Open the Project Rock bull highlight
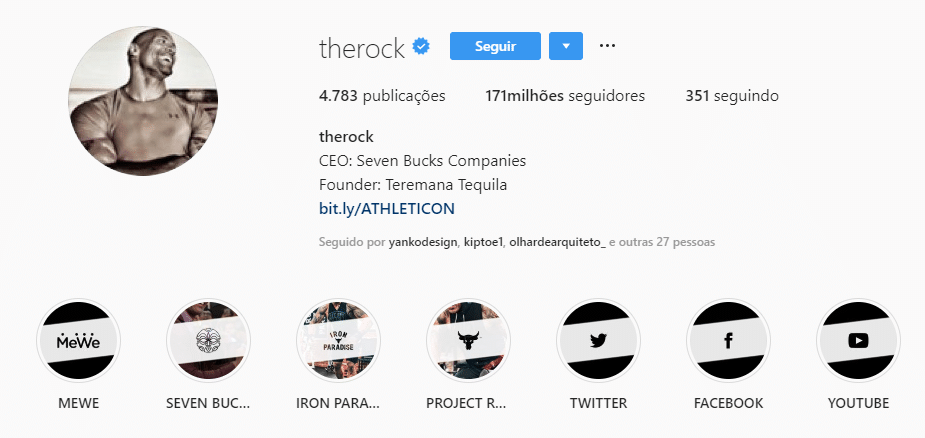Screen dimensions: 925x438 click(x=468, y=341)
